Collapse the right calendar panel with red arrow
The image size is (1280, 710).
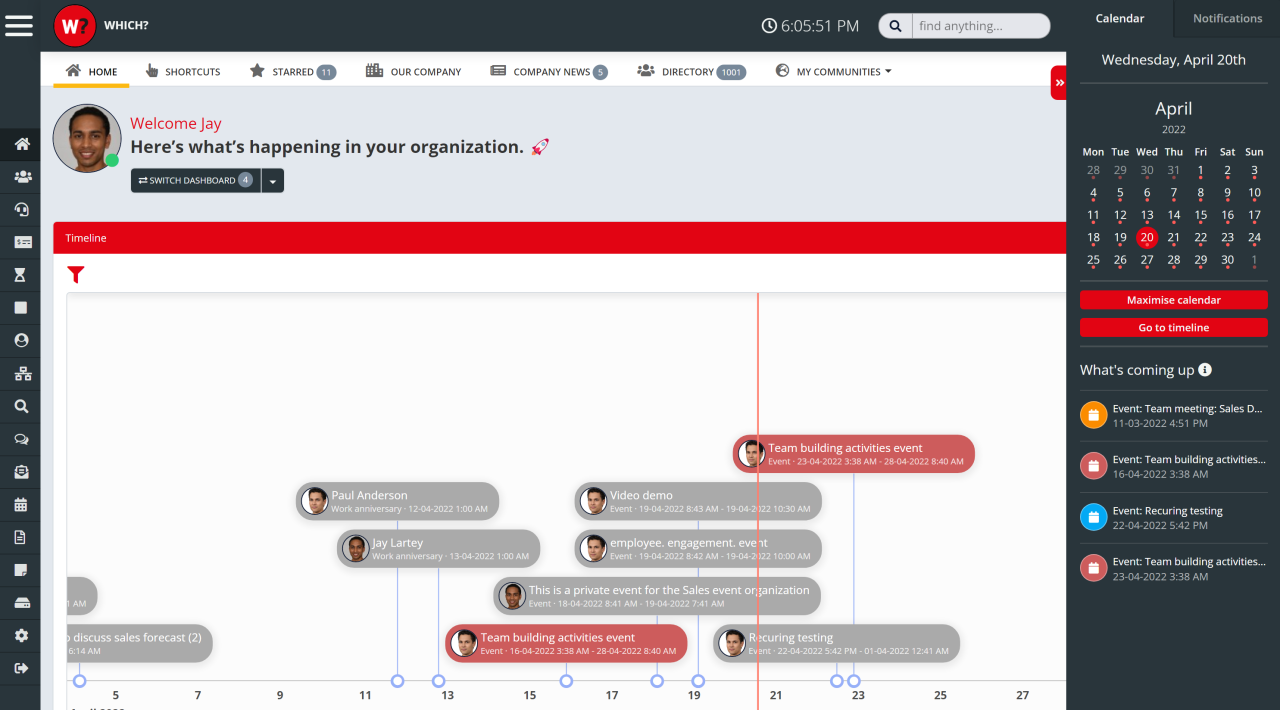click(x=1059, y=83)
